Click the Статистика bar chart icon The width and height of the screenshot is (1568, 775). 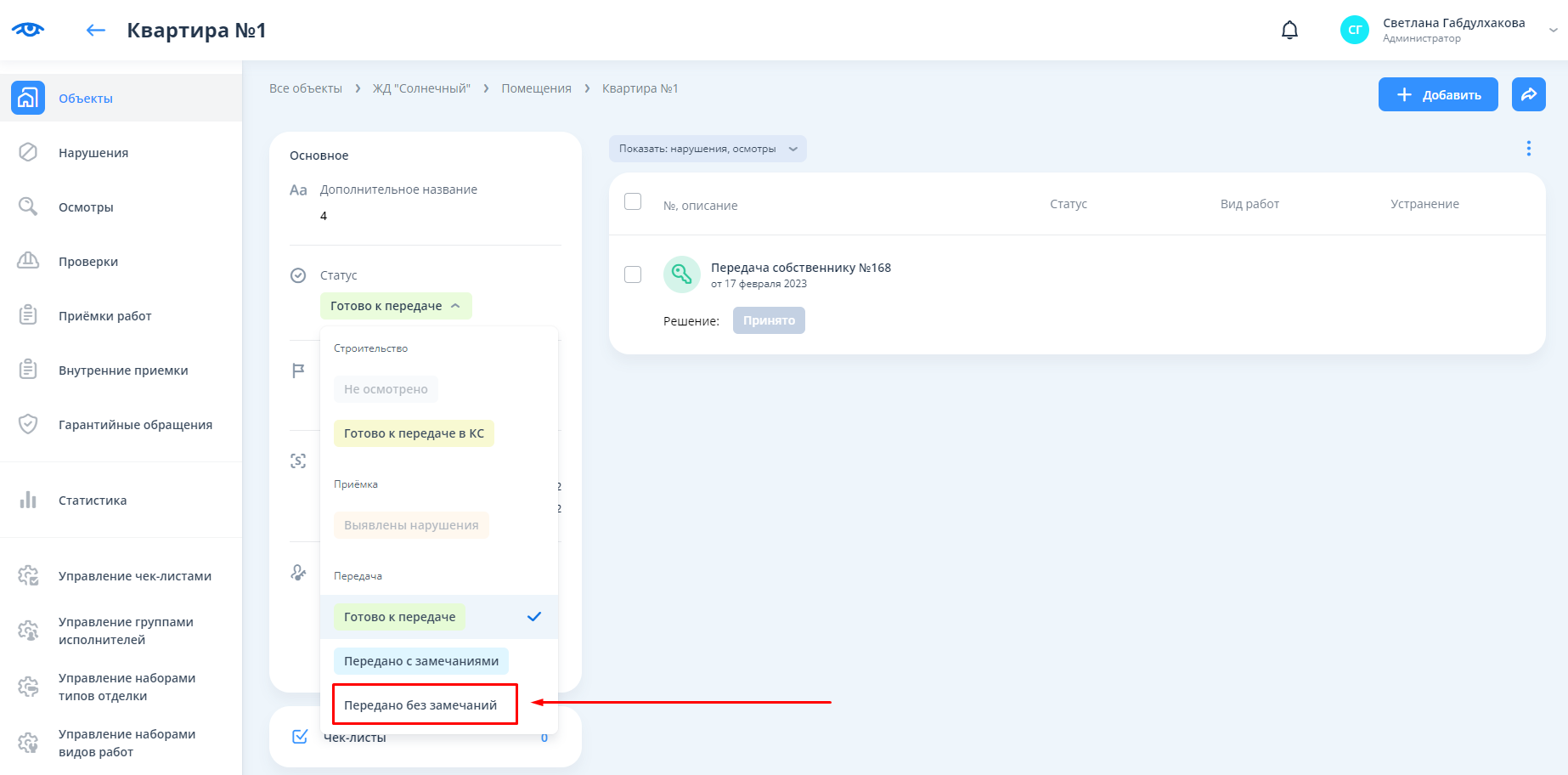(x=28, y=500)
